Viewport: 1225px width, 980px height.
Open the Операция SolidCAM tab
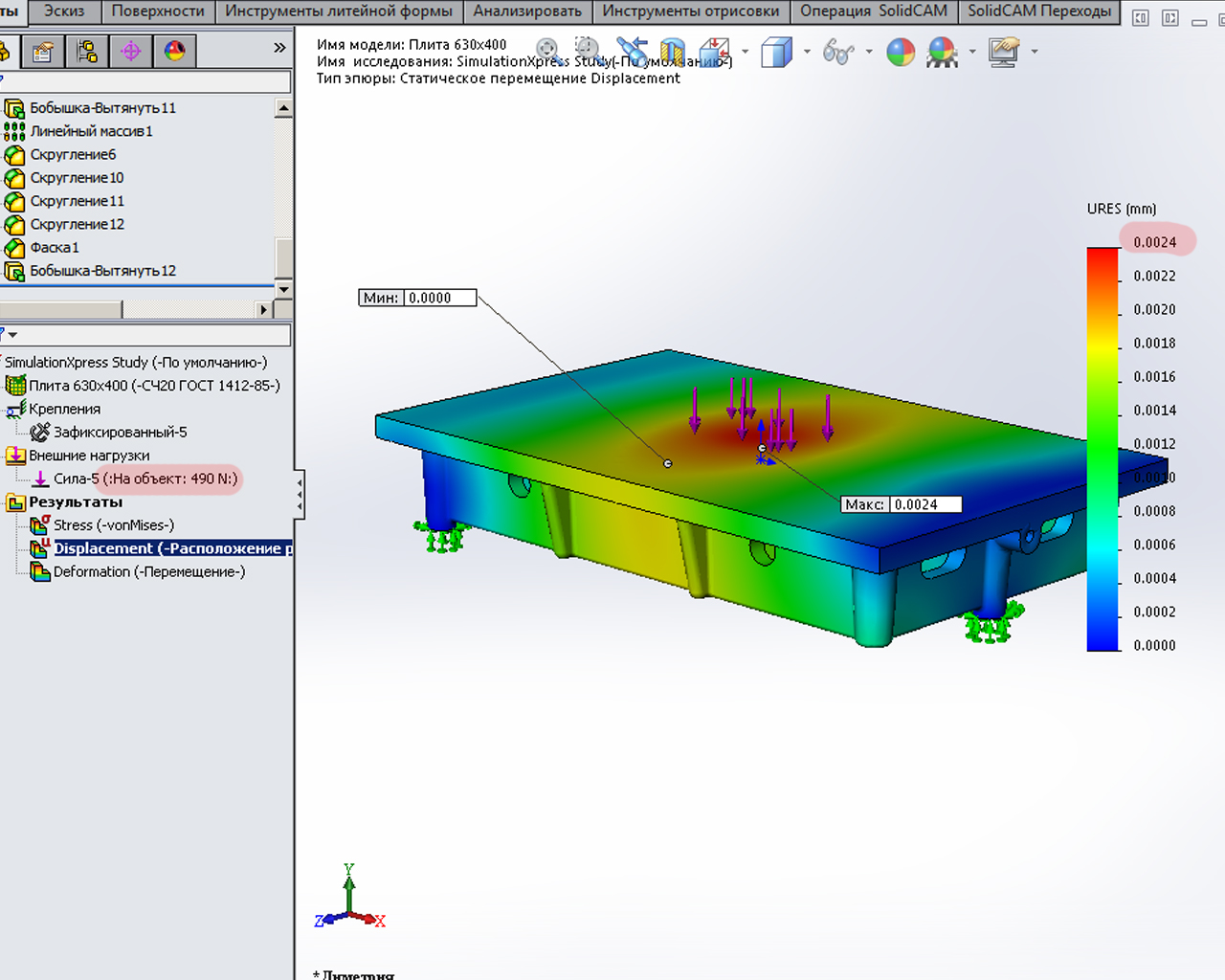(x=874, y=11)
